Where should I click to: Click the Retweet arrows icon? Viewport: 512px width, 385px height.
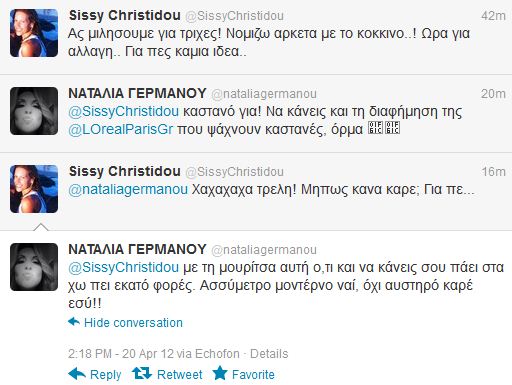point(142,373)
